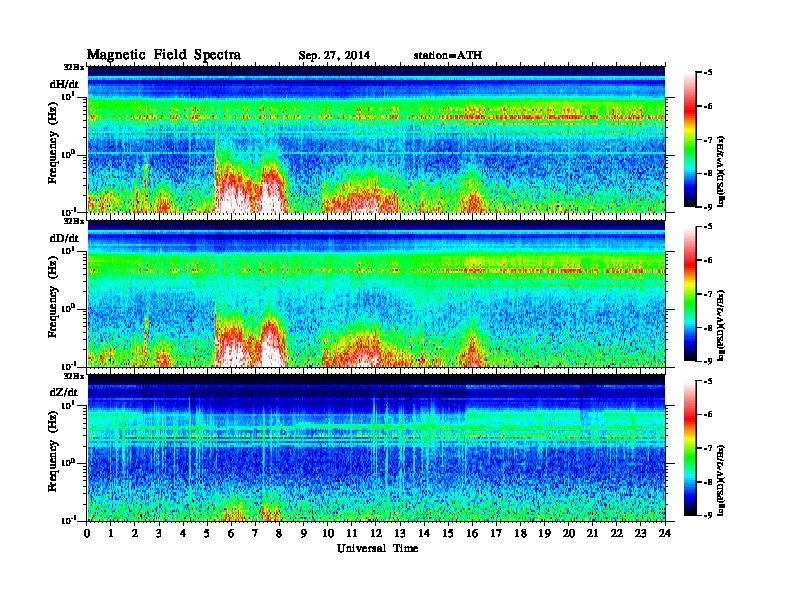
Task: Click the "-5" value on dH/dt color scale
Action: (708, 73)
